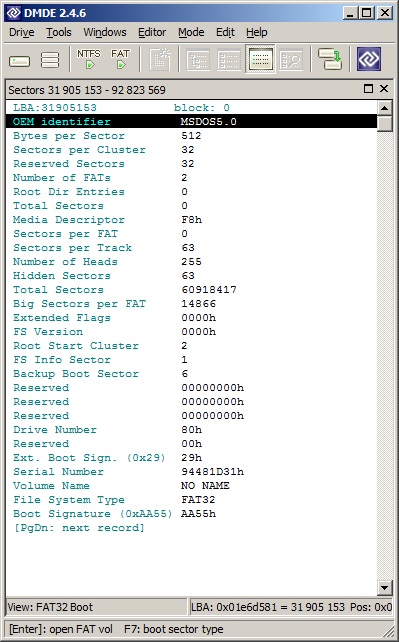This screenshot has height=642, width=399.
Task: Click the scrollbar down arrow
Action: coord(384,588)
